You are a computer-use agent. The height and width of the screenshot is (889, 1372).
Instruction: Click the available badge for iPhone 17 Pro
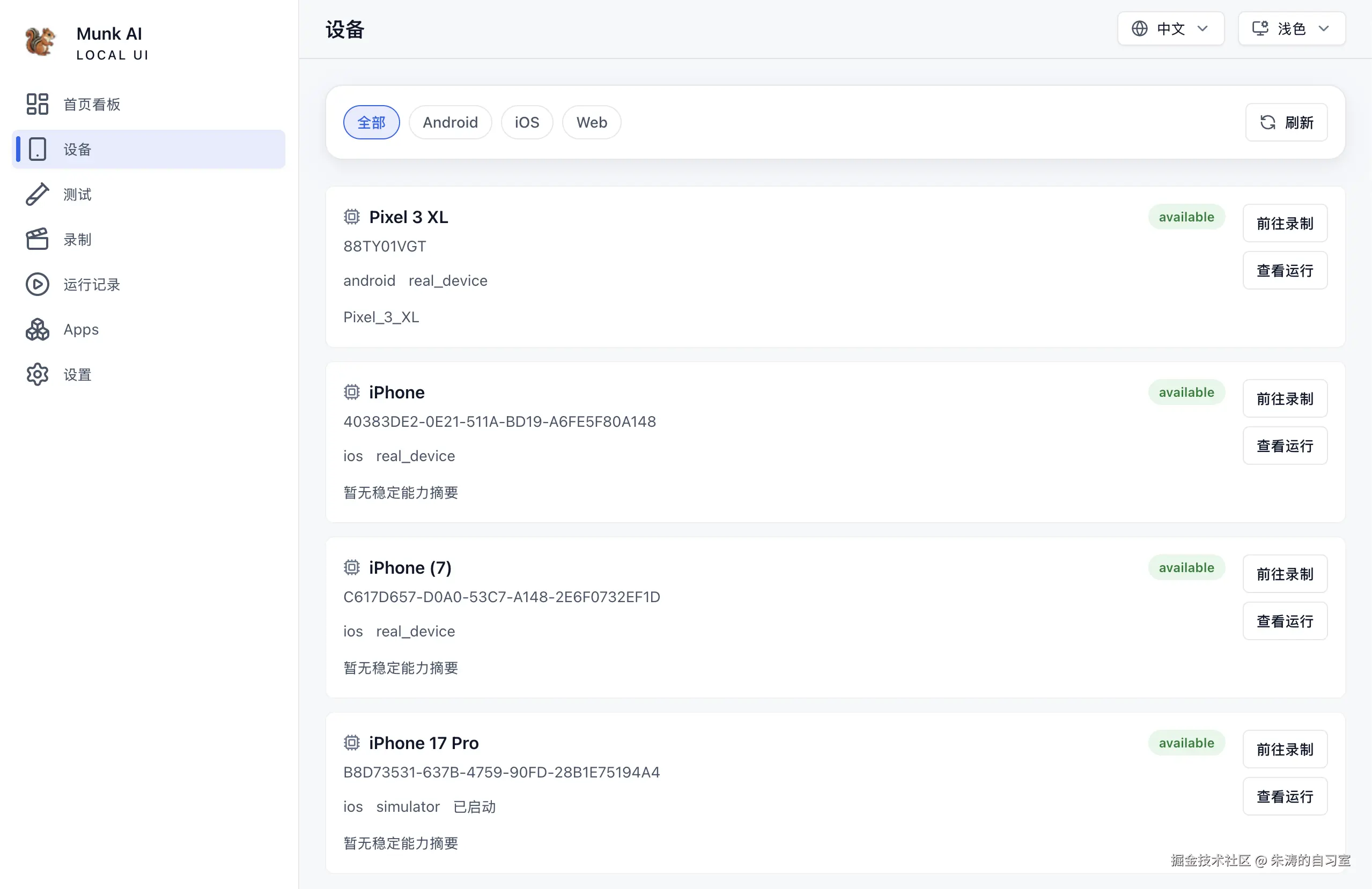tap(1186, 743)
